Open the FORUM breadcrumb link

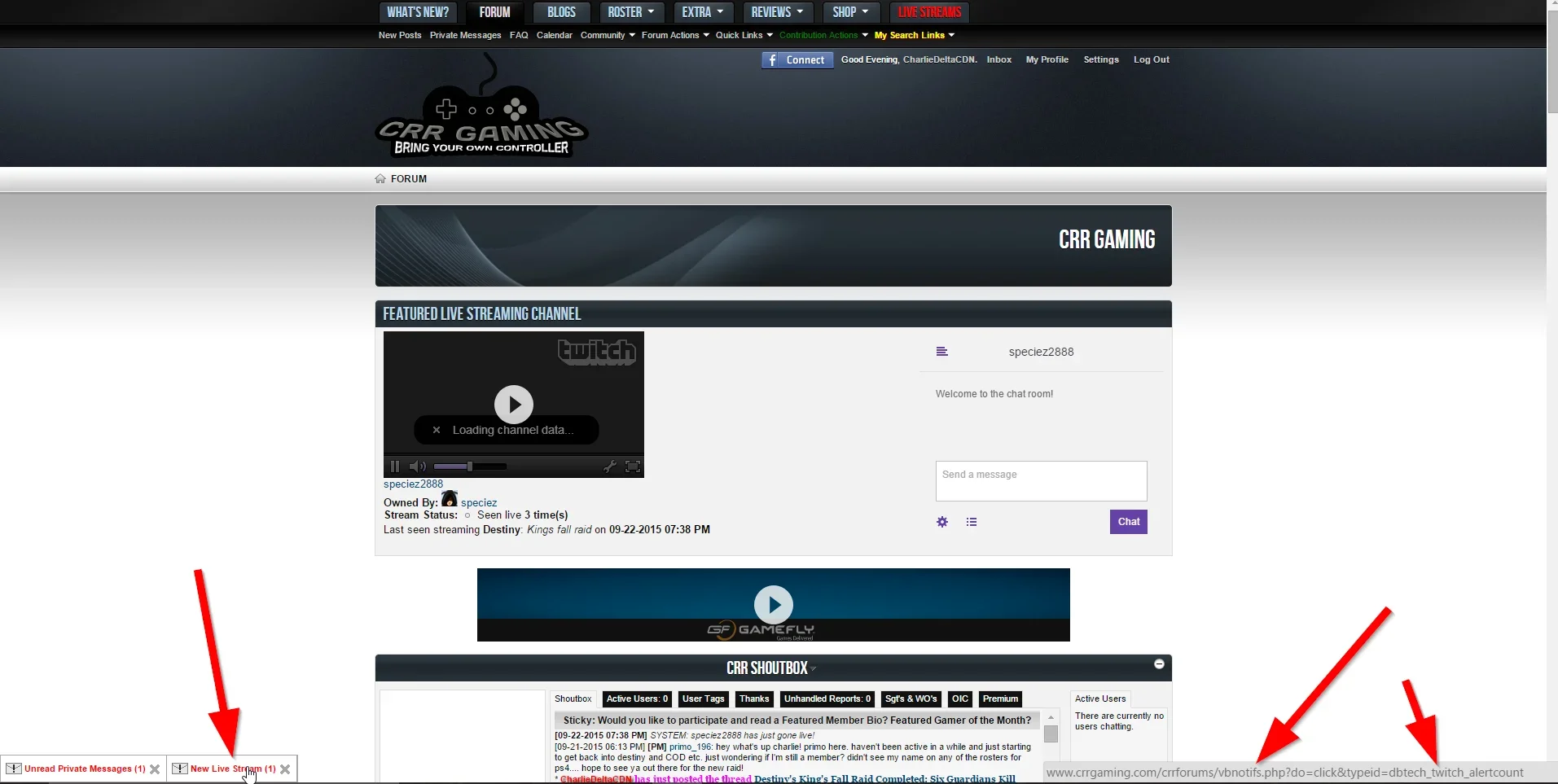[x=409, y=179]
